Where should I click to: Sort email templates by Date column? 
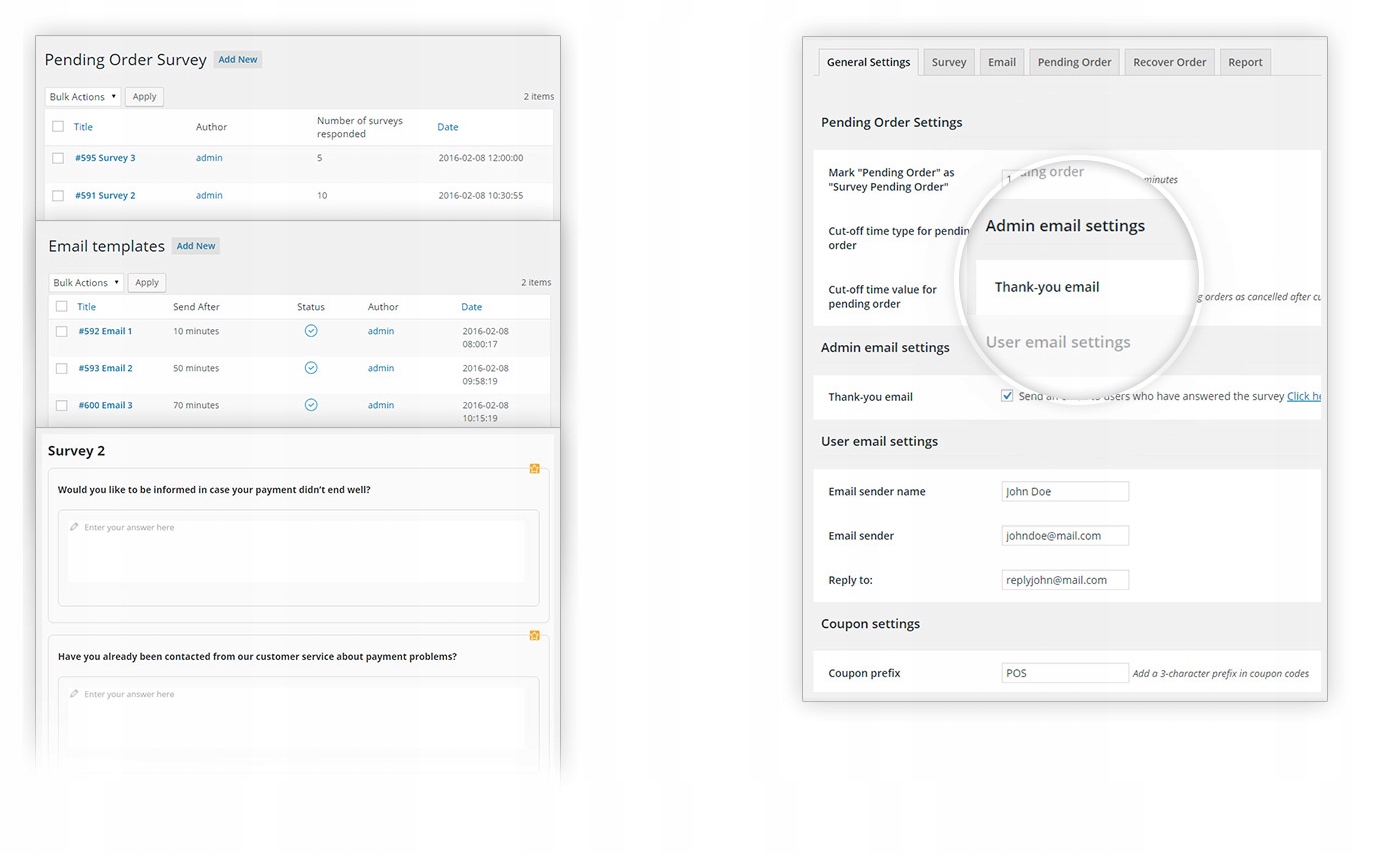click(471, 307)
